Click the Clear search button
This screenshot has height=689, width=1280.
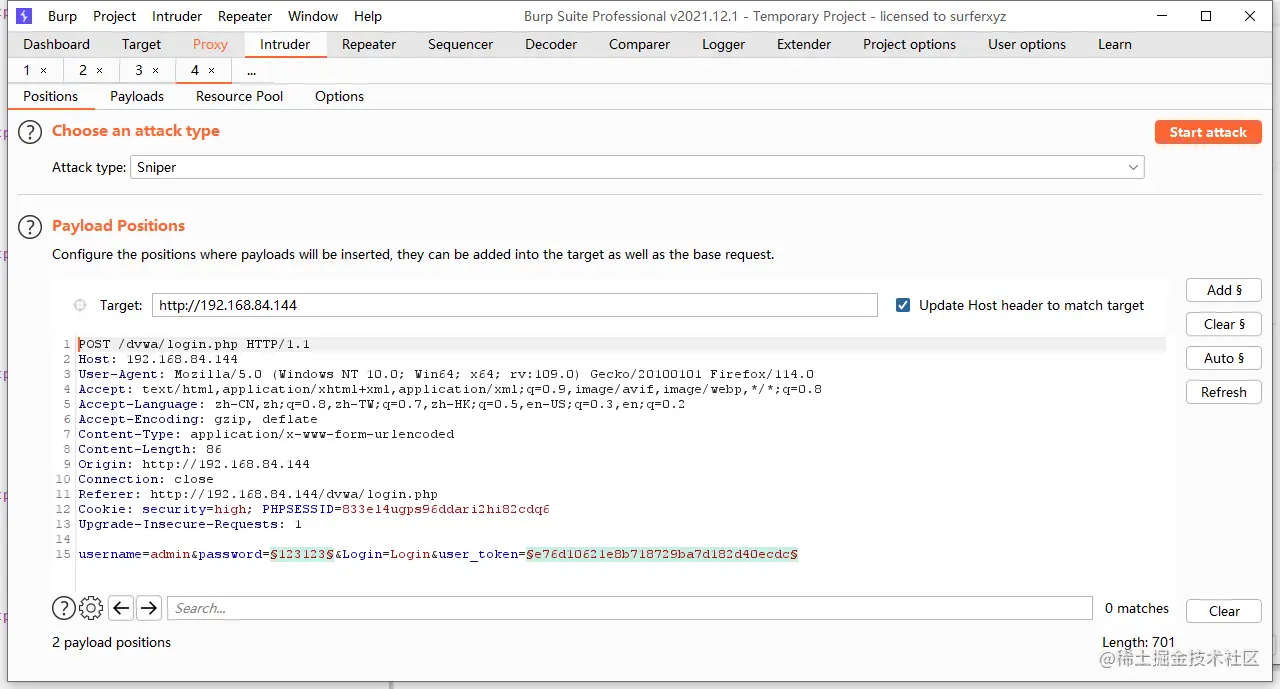point(1224,611)
